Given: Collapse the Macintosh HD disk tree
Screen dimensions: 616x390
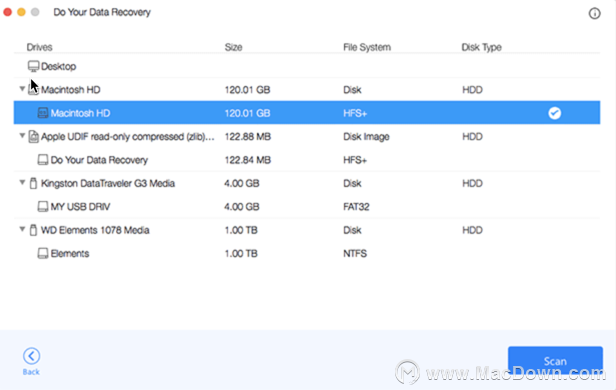Looking at the screenshot, I should (22, 89).
